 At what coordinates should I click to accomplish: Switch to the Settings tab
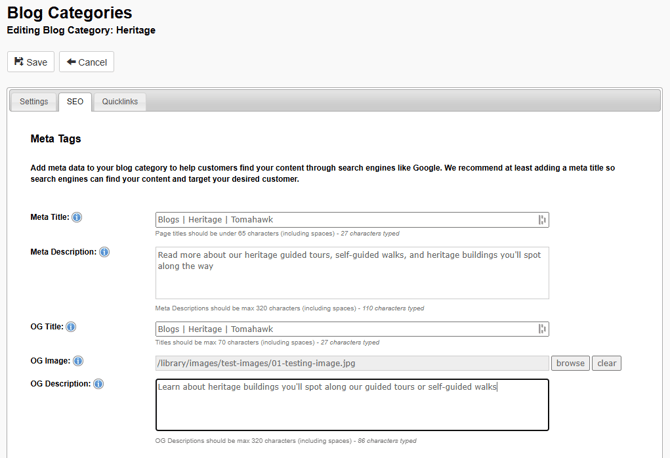pos(34,101)
